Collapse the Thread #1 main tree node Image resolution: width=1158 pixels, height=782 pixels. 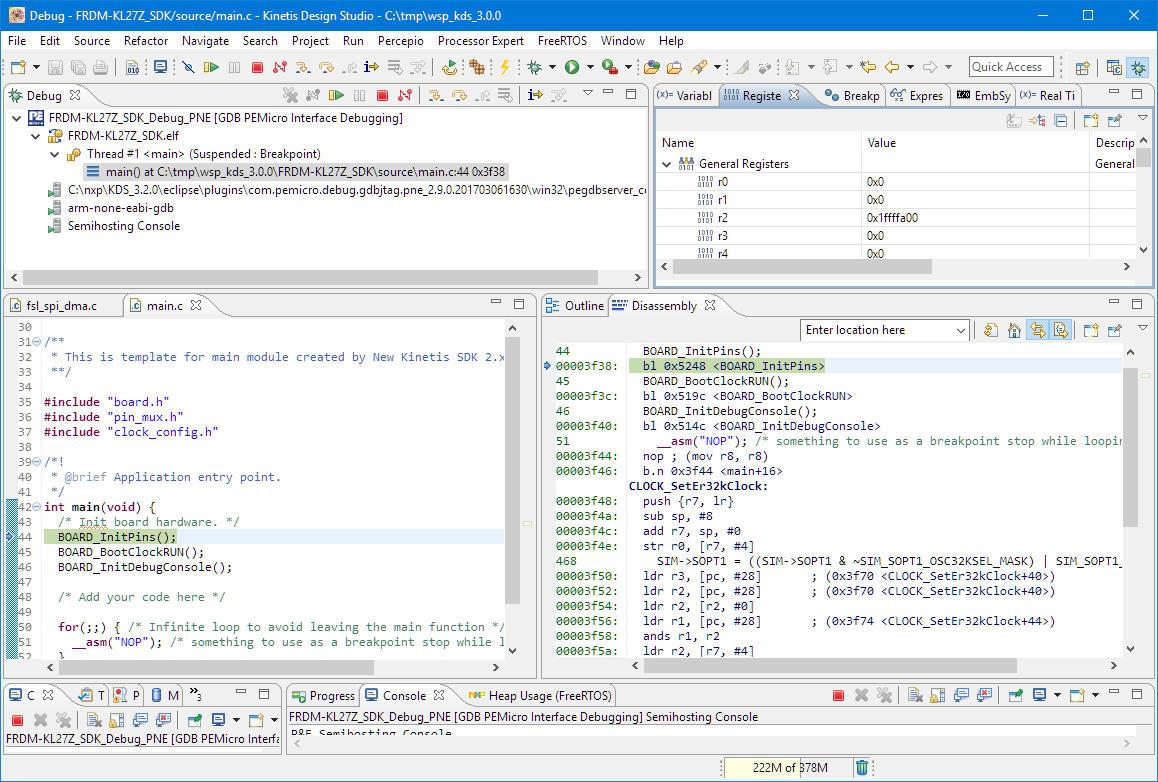pos(54,154)
